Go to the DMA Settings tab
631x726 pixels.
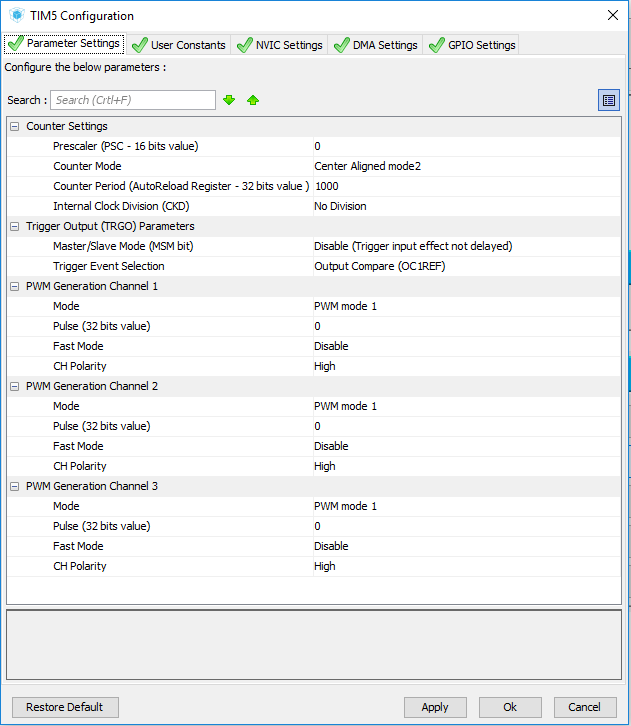click(x=375, y=45)
